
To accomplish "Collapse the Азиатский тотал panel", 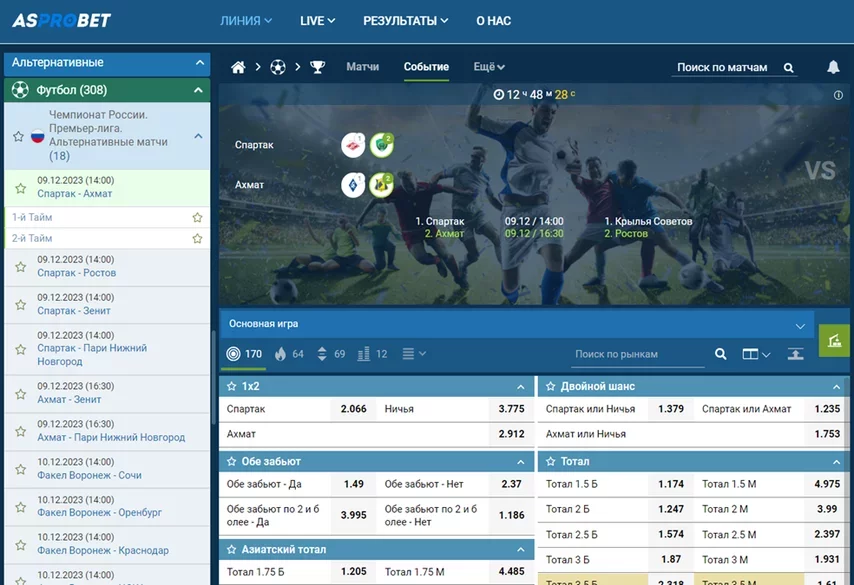I will (521, 550).
